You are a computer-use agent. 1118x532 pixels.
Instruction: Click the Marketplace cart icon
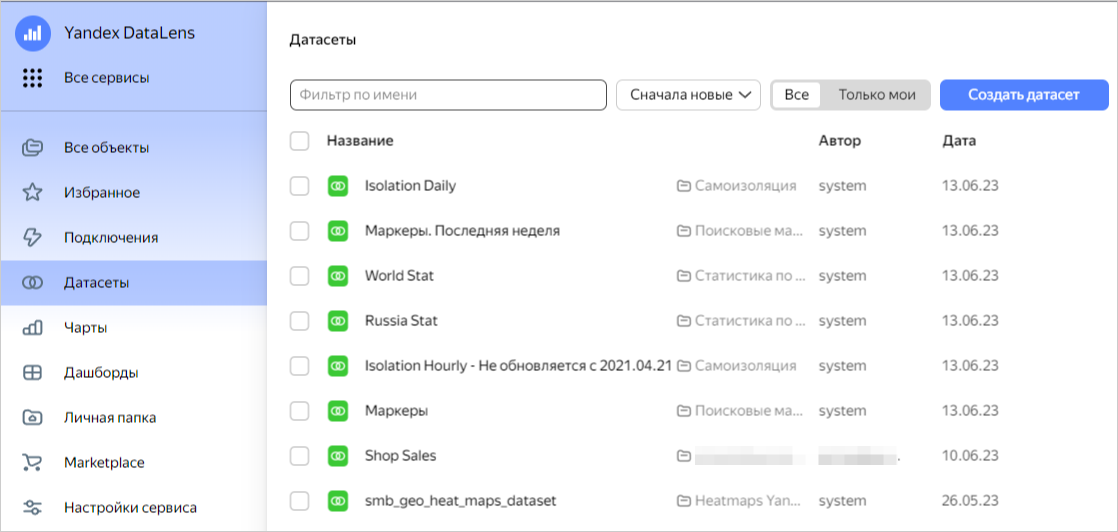click(33, 463)
